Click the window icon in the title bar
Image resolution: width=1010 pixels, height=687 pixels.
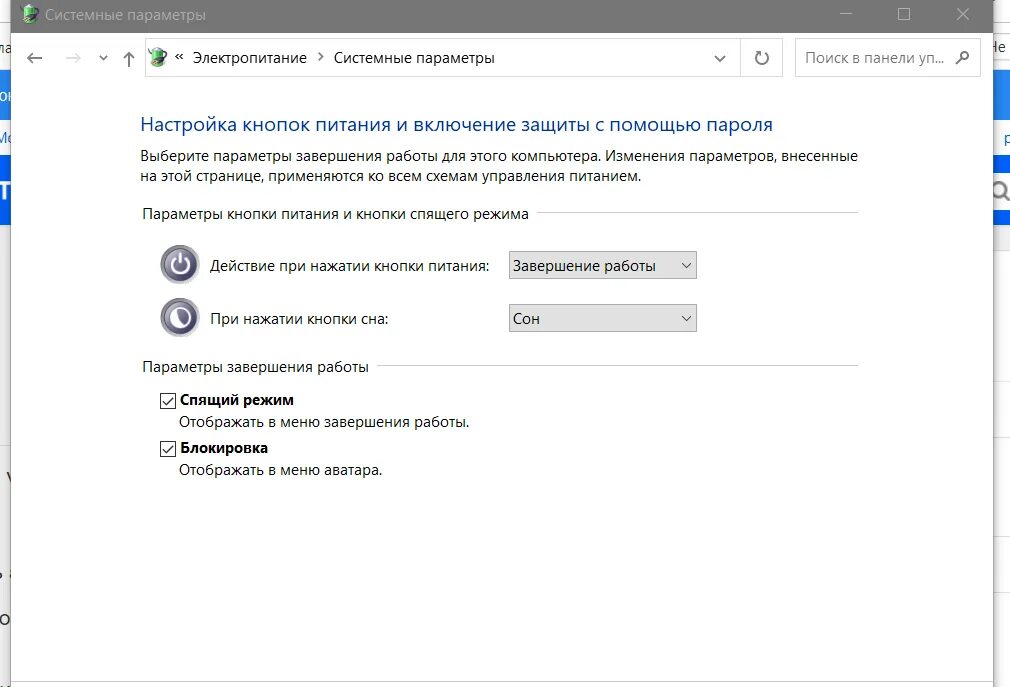tap(29, 15)
